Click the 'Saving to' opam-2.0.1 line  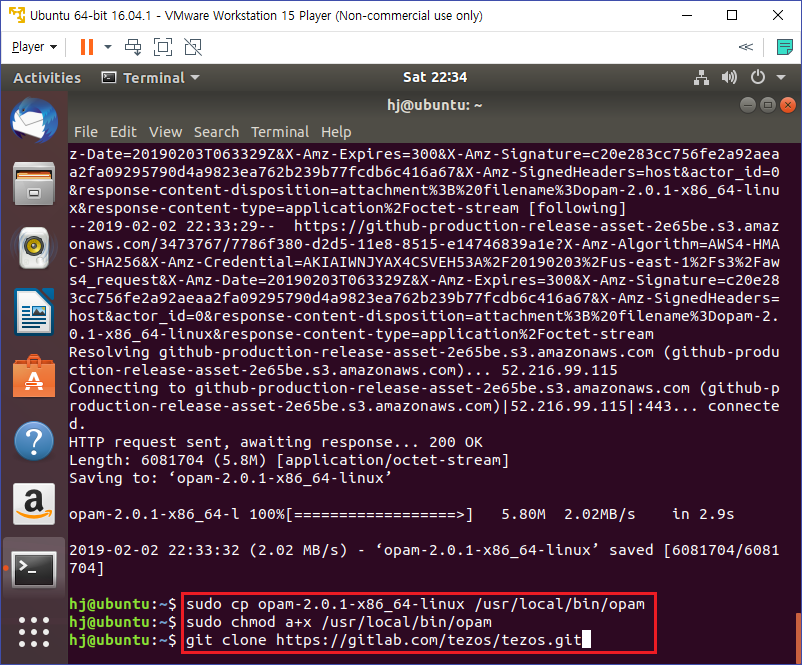point(230,478)
